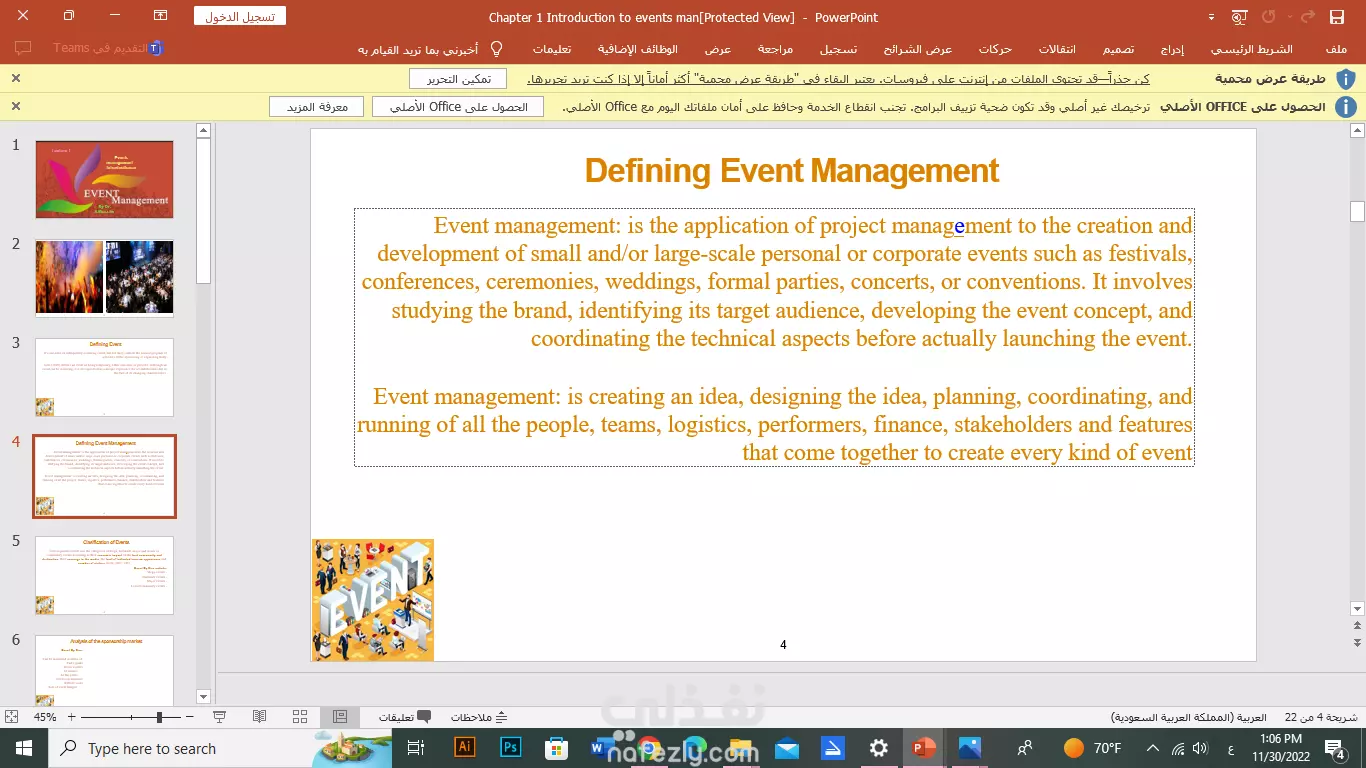Click معرفة المزيد (Learn more) button
Image resolution: width=1366 pixels, height=768 pixels.
point(317,107)
